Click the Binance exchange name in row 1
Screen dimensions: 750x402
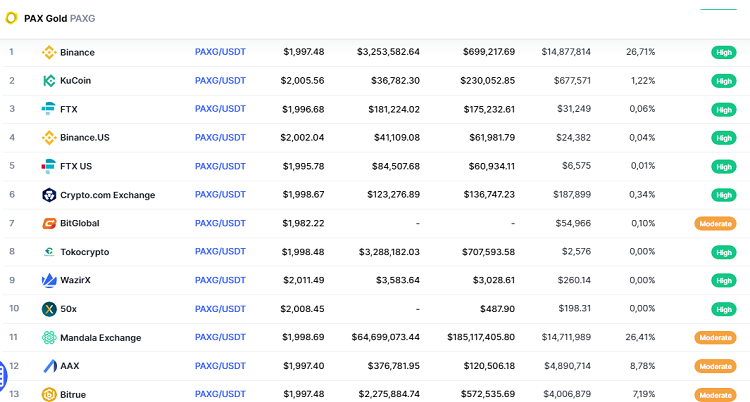point(77,52)
